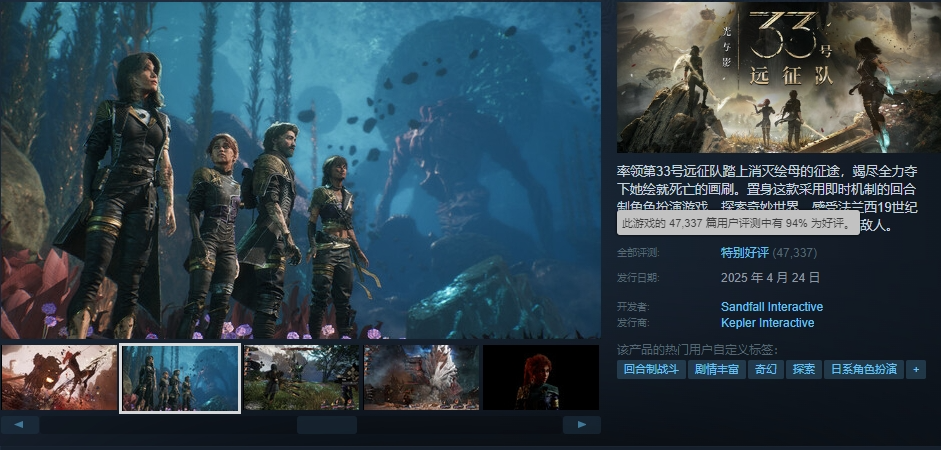This screenshot has height=450, width=941.
Task: Open the Sandfall Interactive developer page
Action: [771, 307]
